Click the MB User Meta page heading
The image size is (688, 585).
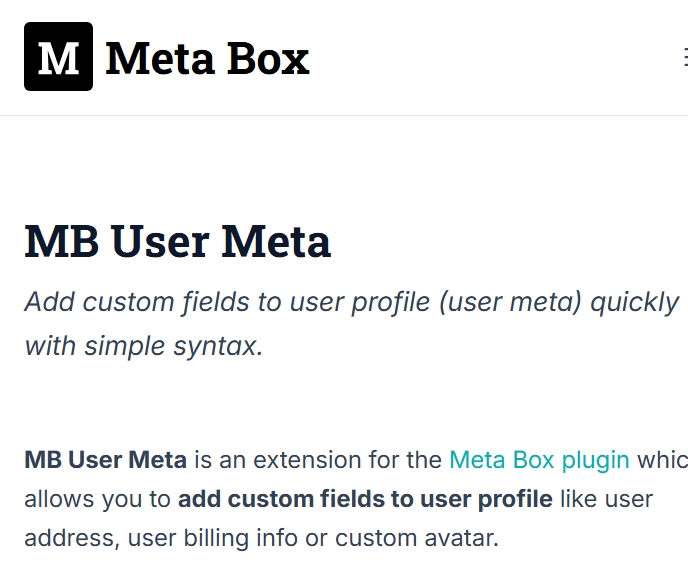coord(178,241)
